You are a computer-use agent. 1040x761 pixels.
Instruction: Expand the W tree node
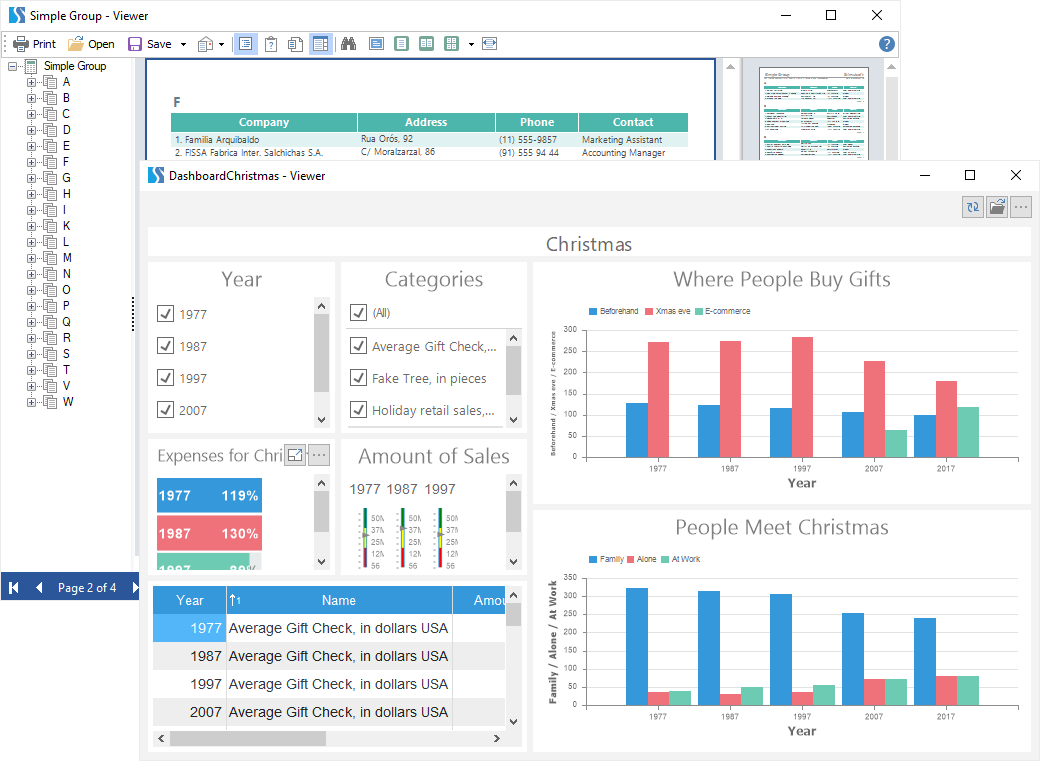pyautogui.click(x=31, y=402)
